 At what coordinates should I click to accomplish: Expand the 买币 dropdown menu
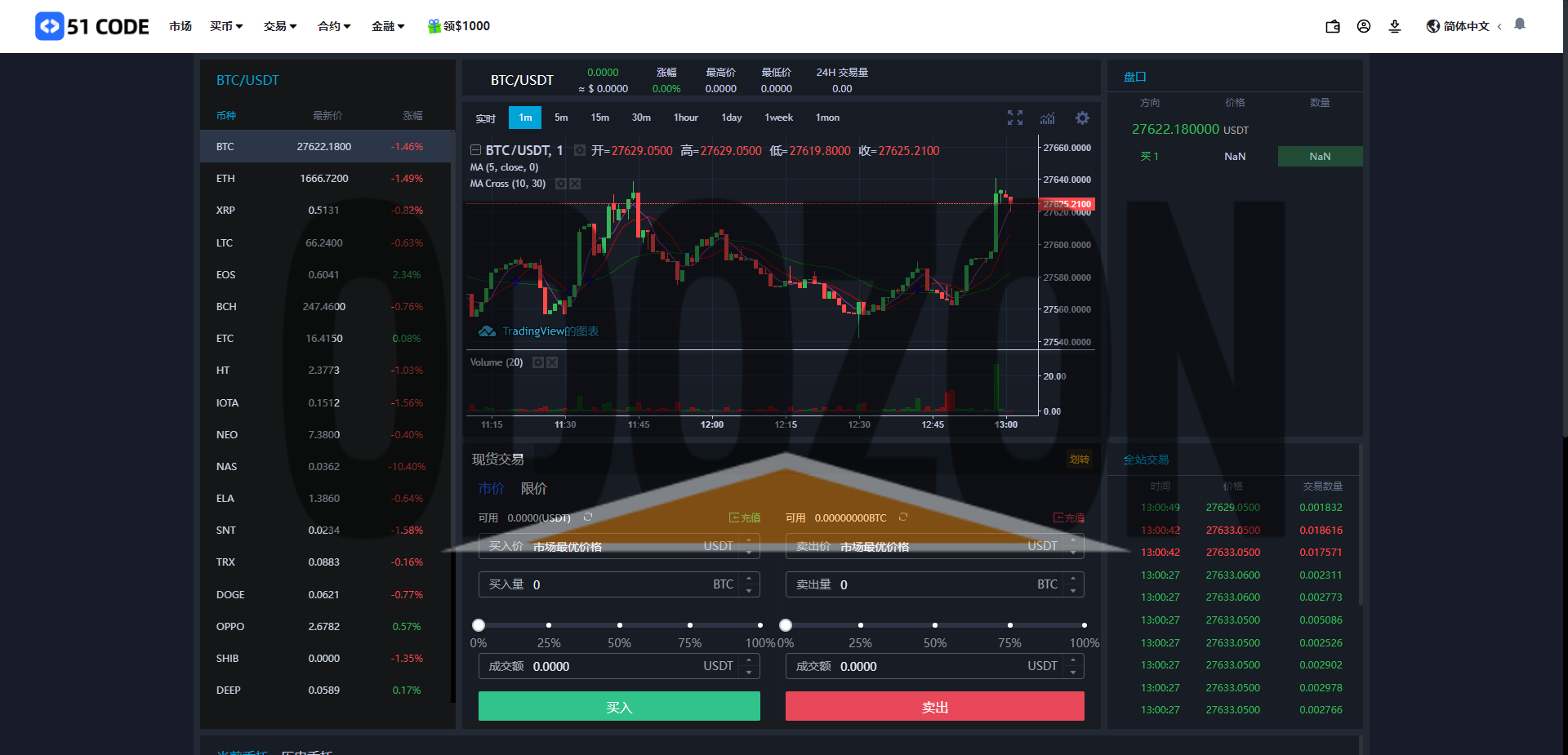point(226,26)
